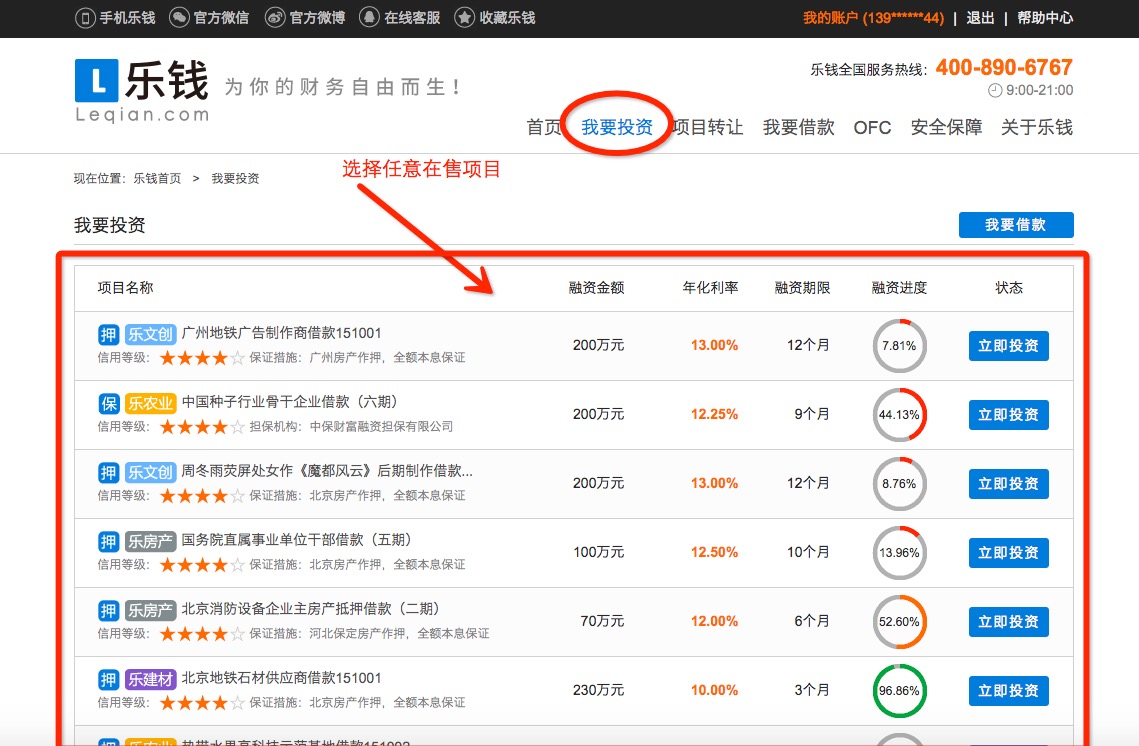Click 立即投资 for 周冬雨荧屏处女作 project
Image resolution: width=1139 pixels, height=746 pixels.
point(1009,484)
